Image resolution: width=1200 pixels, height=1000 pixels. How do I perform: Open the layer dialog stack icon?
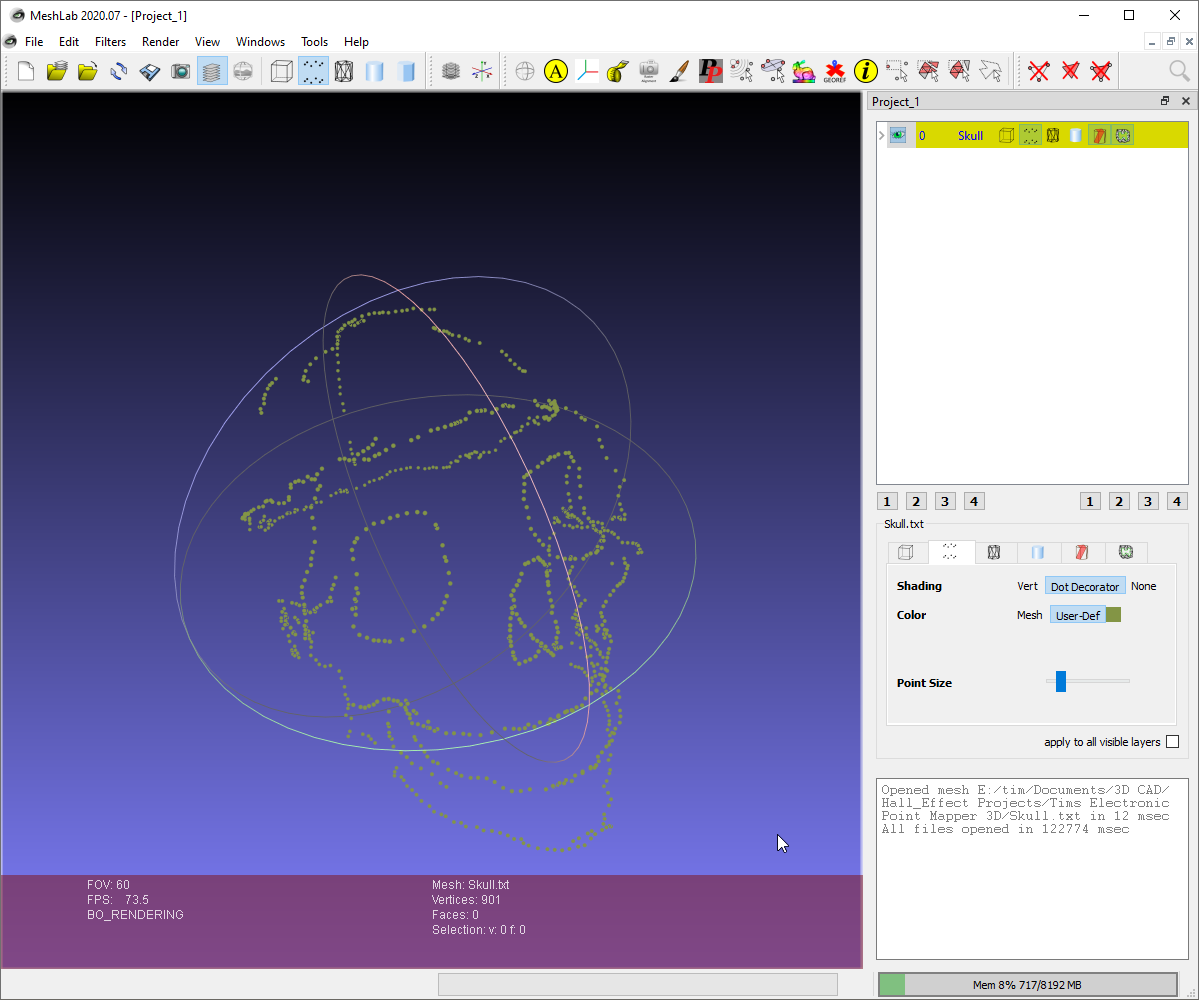click(x=212, y=71)
